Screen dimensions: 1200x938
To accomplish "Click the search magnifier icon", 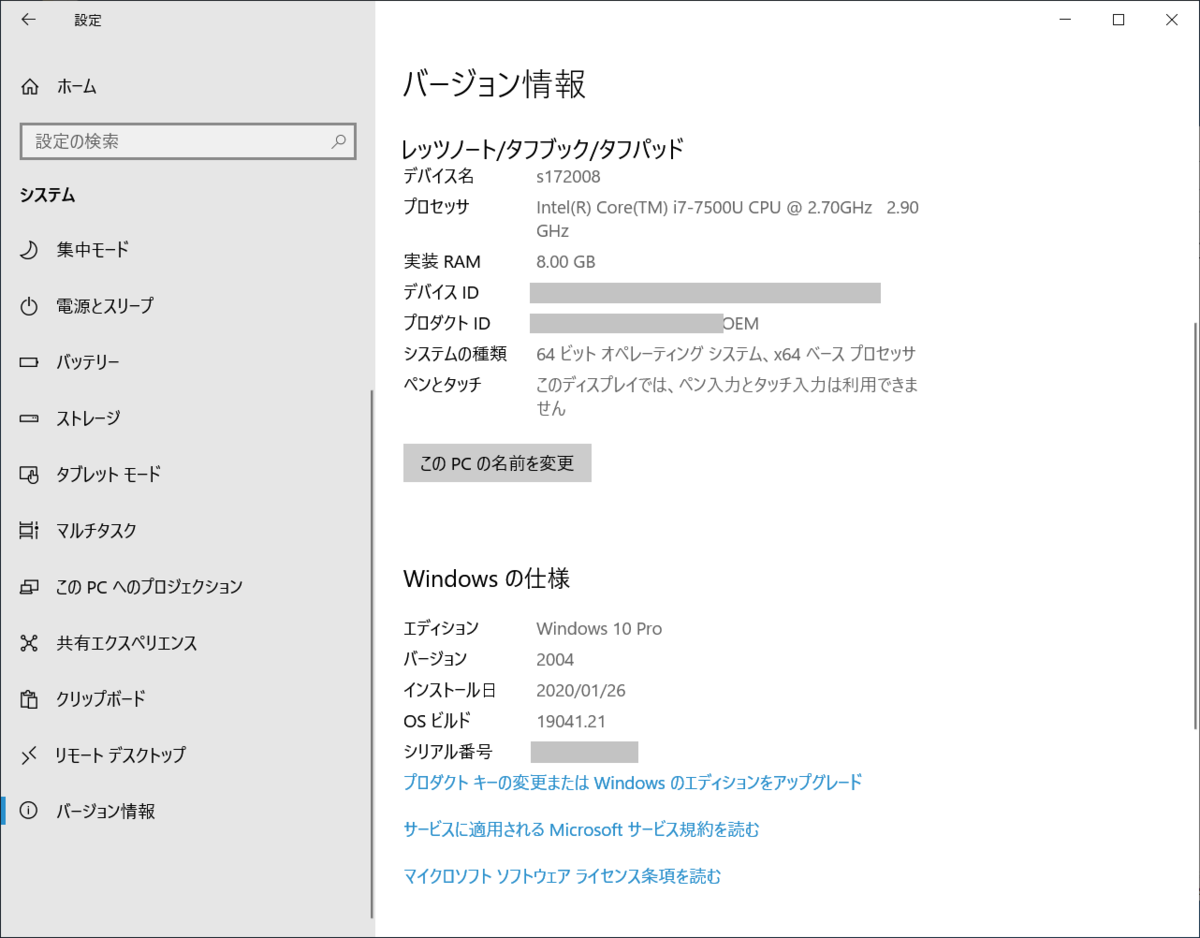I will coord(340,141).
